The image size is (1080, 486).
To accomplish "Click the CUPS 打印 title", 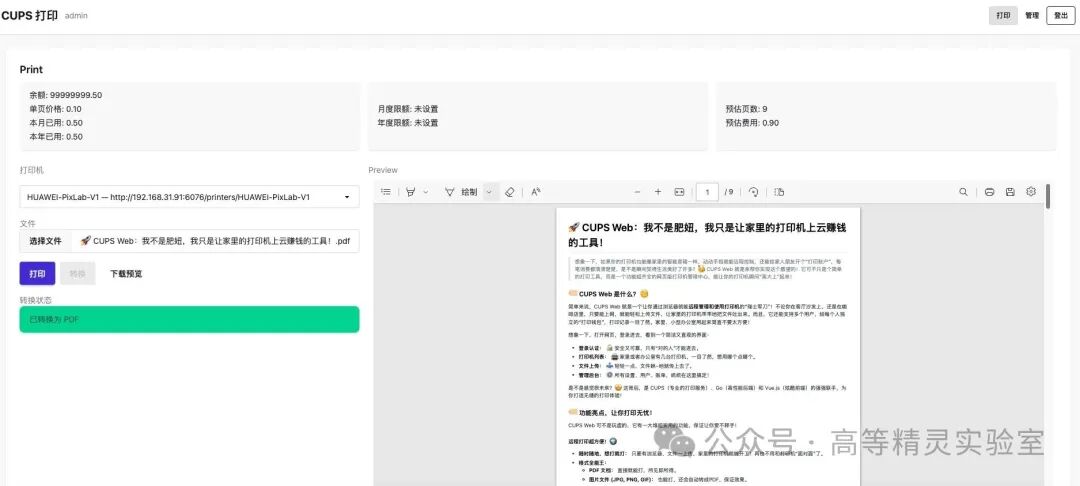I will pyautogui.click(x=30, y=15).
